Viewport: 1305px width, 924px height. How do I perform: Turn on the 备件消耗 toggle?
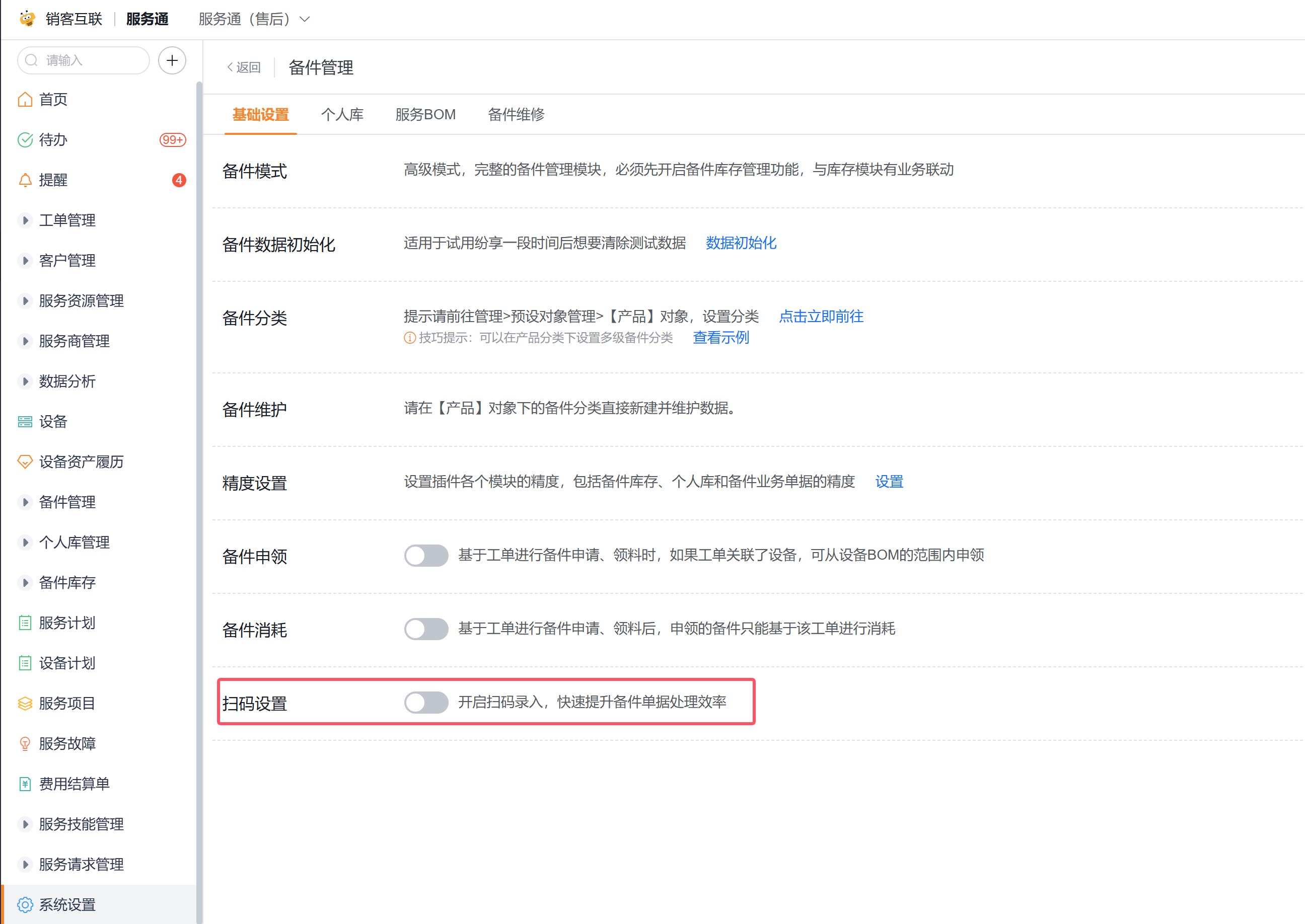(x=426, y=629)
